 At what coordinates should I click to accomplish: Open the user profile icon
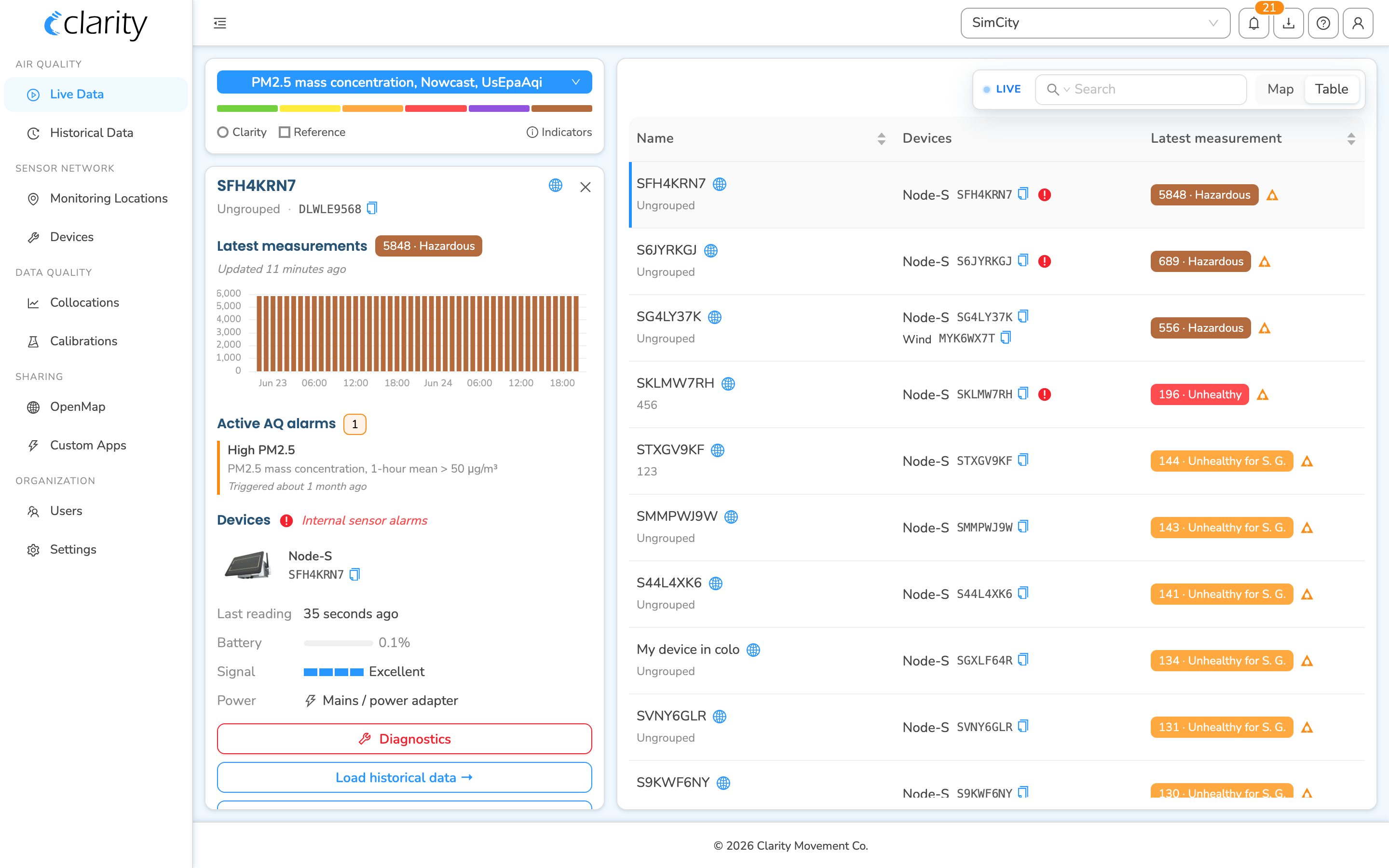point(1358,23)
